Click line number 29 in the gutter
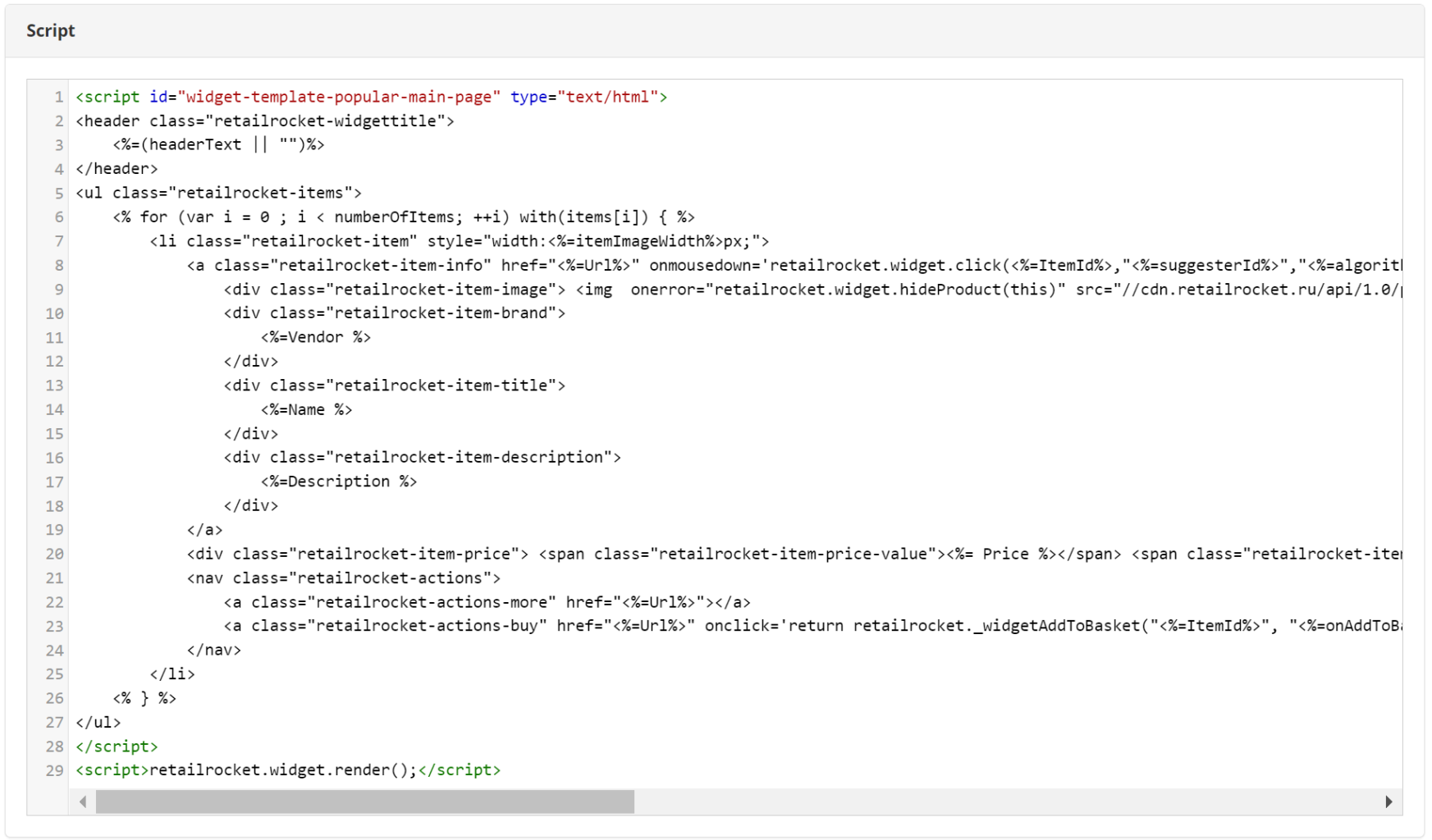 54,770
